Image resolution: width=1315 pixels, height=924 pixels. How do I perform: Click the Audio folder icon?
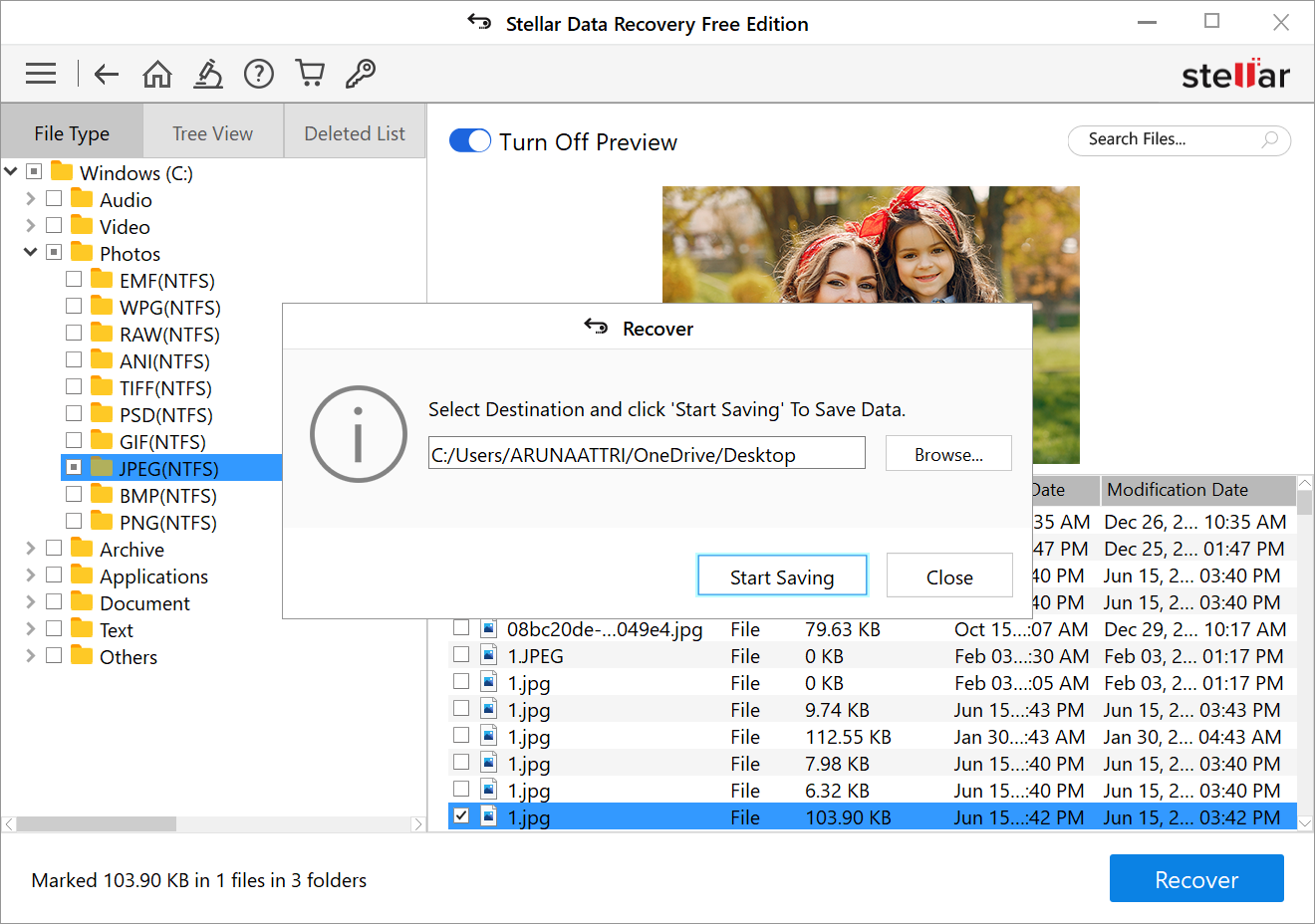point(82,198)
